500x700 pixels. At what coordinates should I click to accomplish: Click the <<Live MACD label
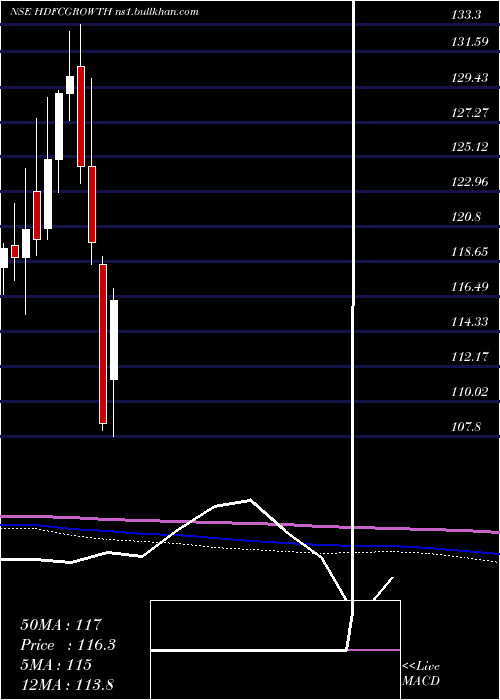(x=421, y=674)
